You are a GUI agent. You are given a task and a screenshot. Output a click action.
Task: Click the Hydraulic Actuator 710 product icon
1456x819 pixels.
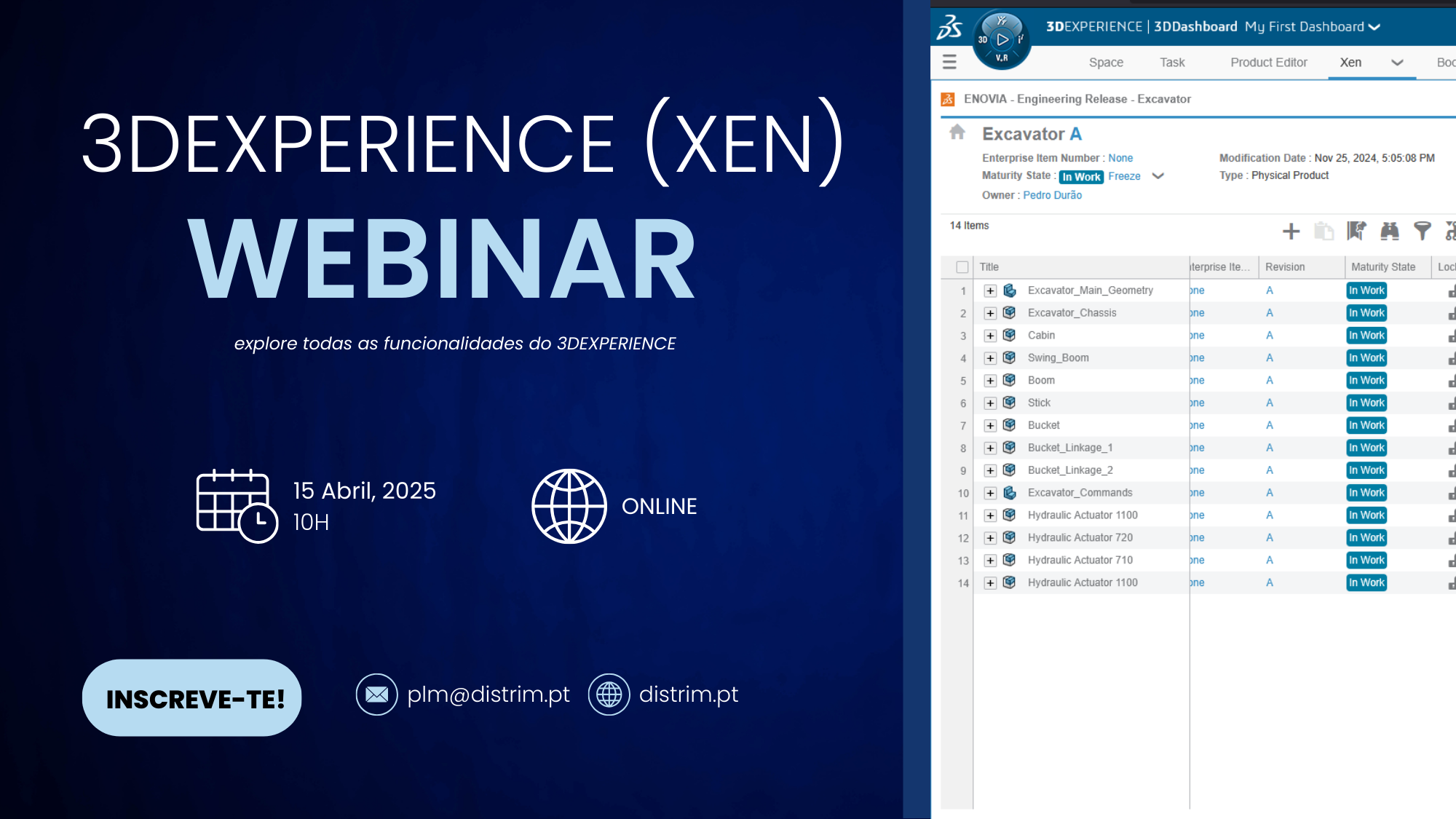pyautogui.click(x=1010, y=561)
